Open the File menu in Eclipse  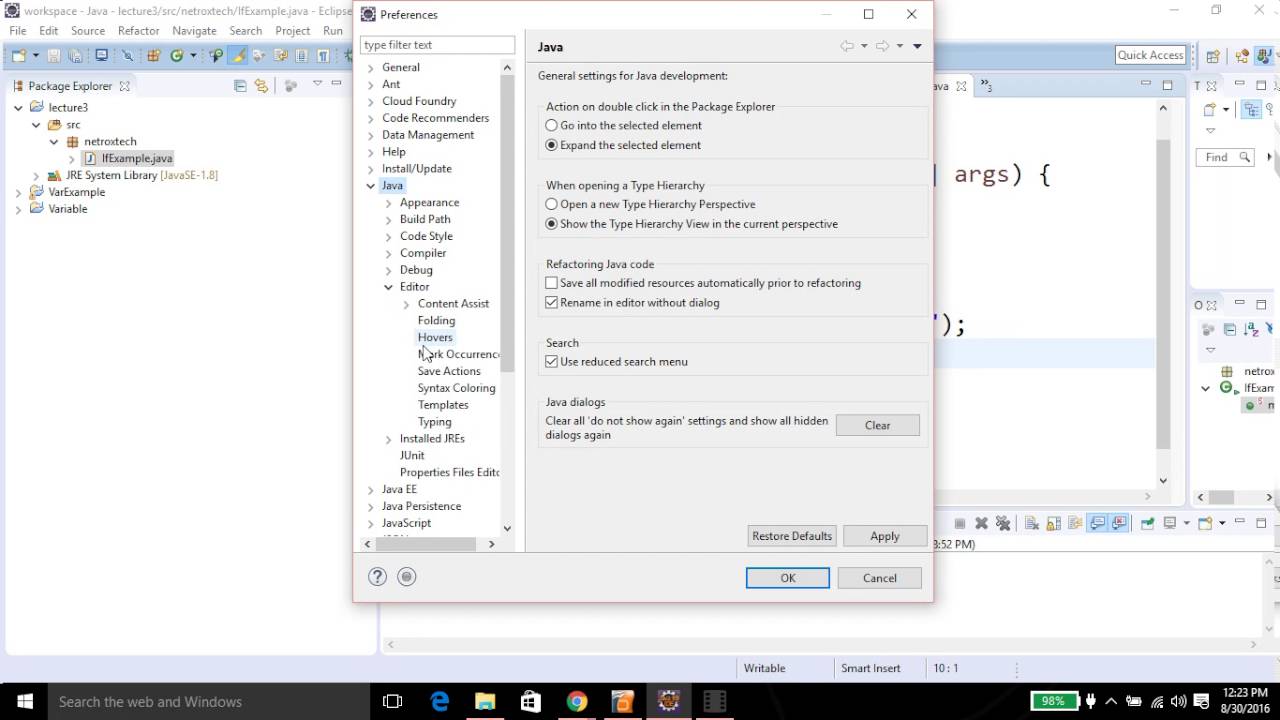pyautogui.click(x=18, y=31)
